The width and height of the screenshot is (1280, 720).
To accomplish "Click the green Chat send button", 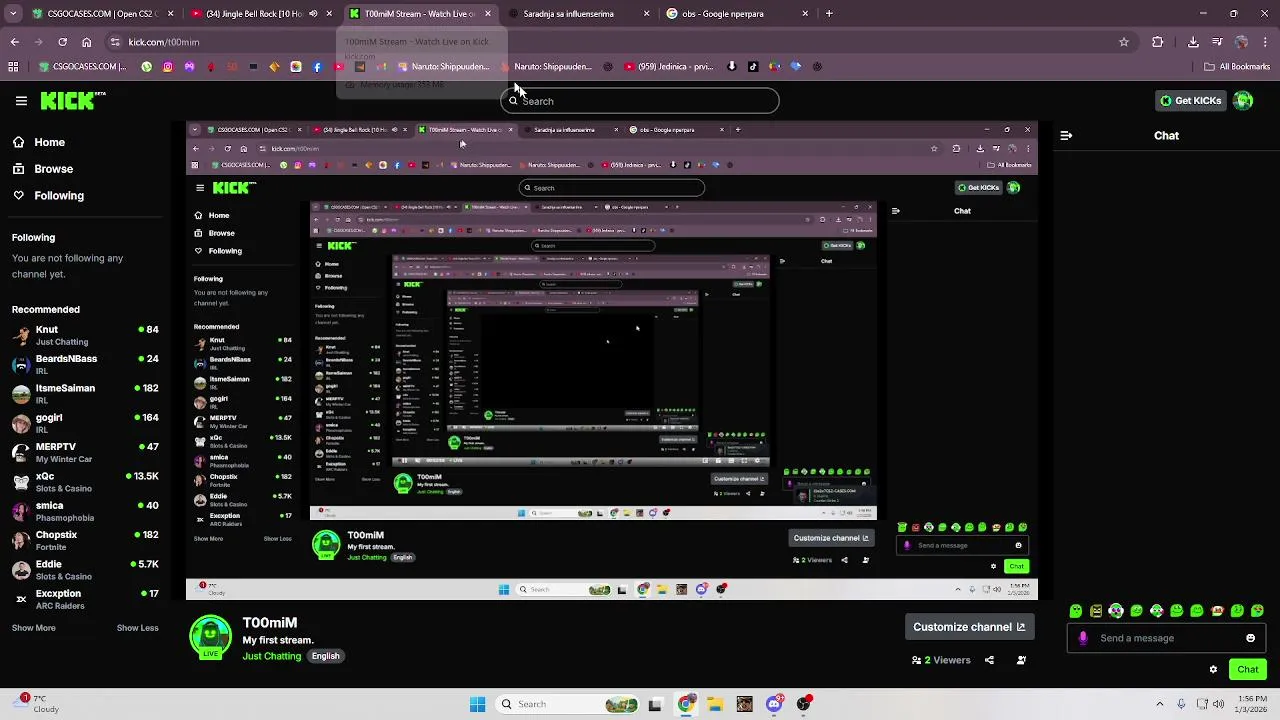I will (x=1247, y=669).
